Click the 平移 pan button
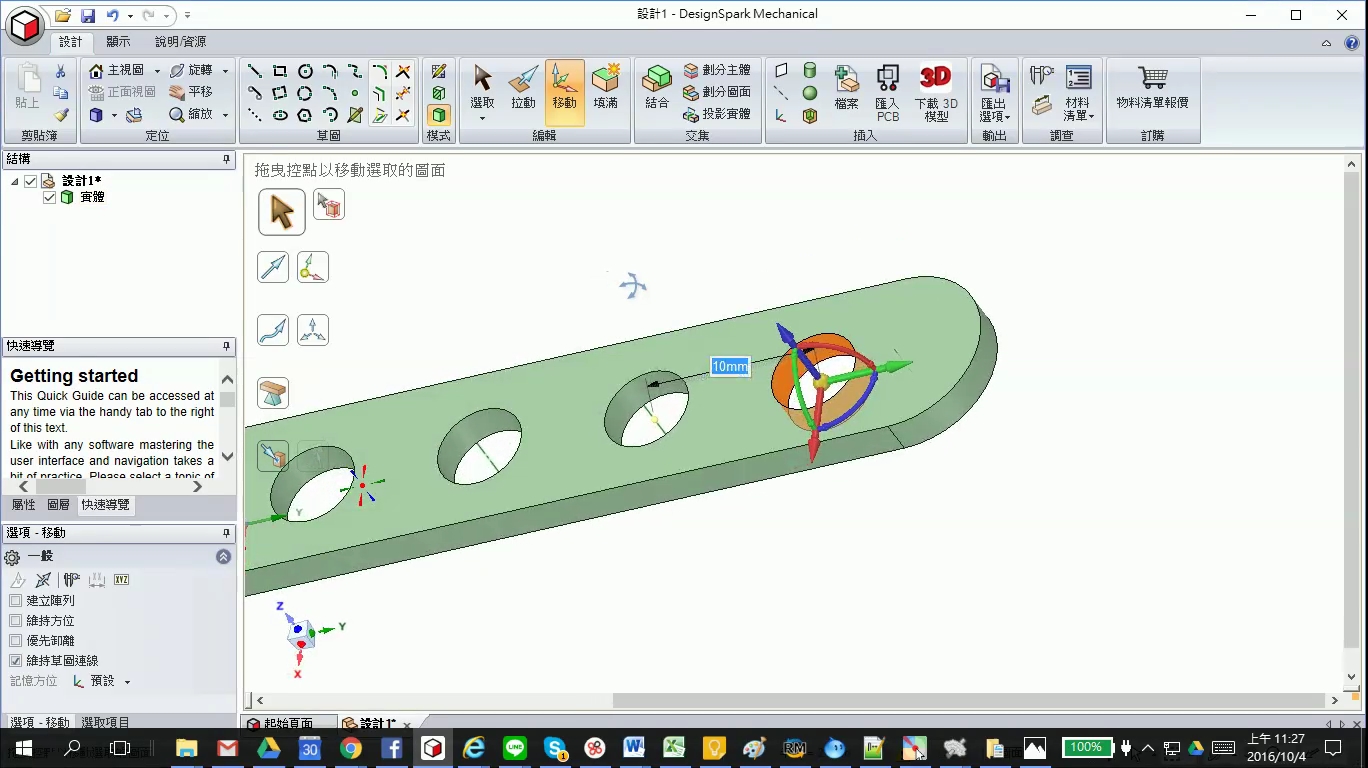 [191, 92]
